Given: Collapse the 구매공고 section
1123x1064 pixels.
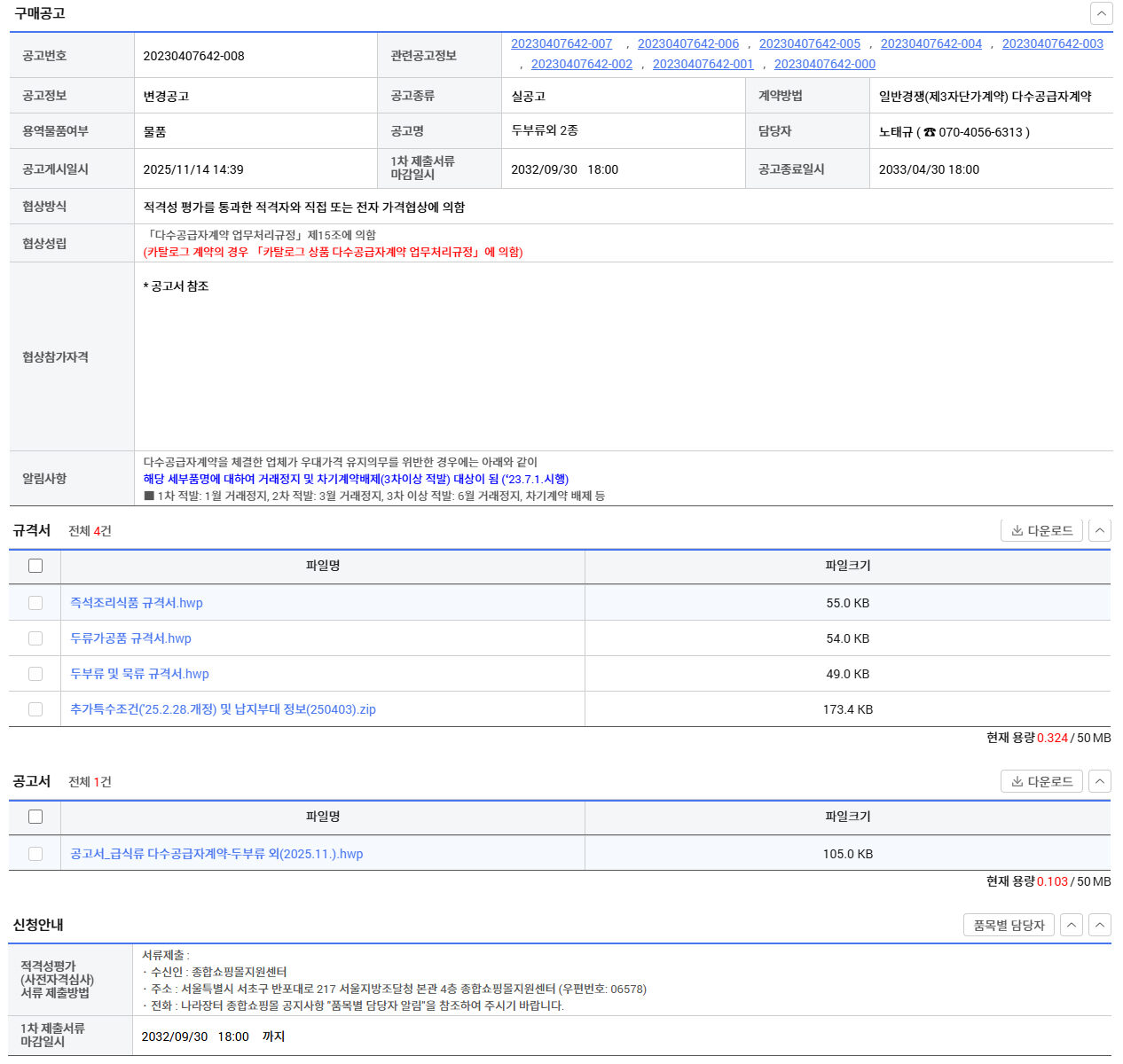Looking at the screenshot, I should coord(1101,13).
